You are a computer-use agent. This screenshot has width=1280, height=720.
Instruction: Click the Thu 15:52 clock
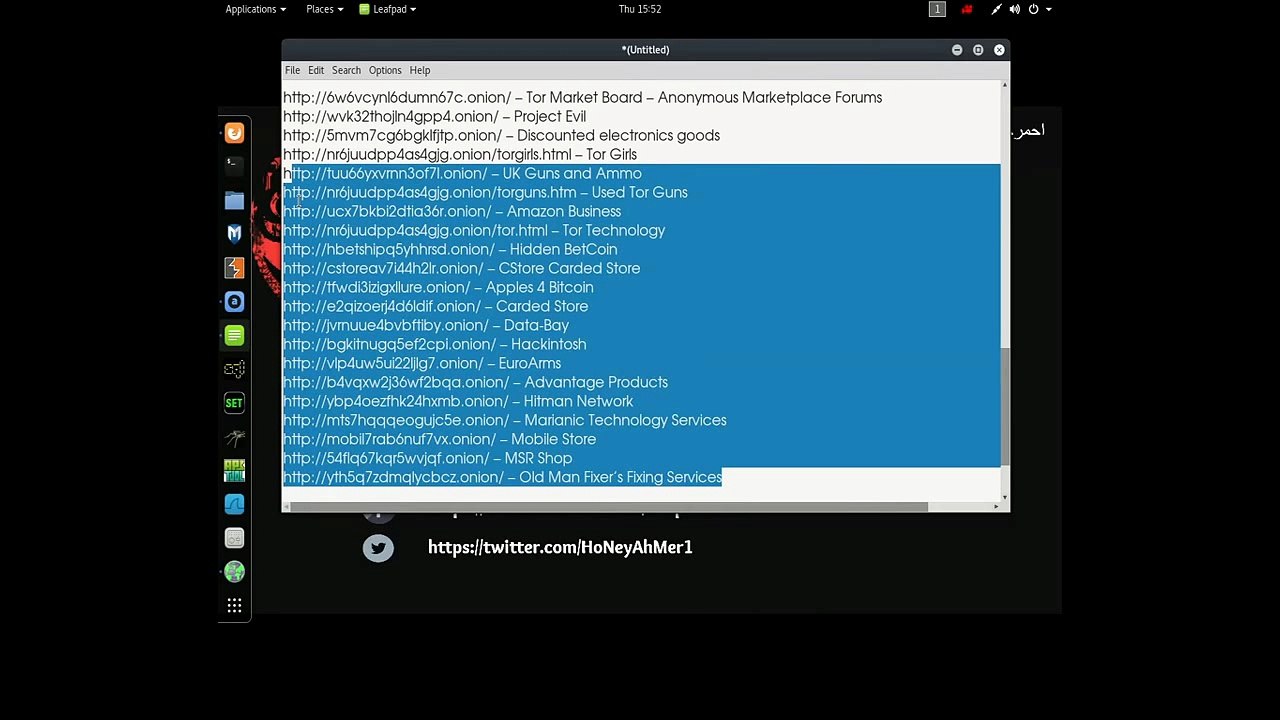tap(640, 9)
